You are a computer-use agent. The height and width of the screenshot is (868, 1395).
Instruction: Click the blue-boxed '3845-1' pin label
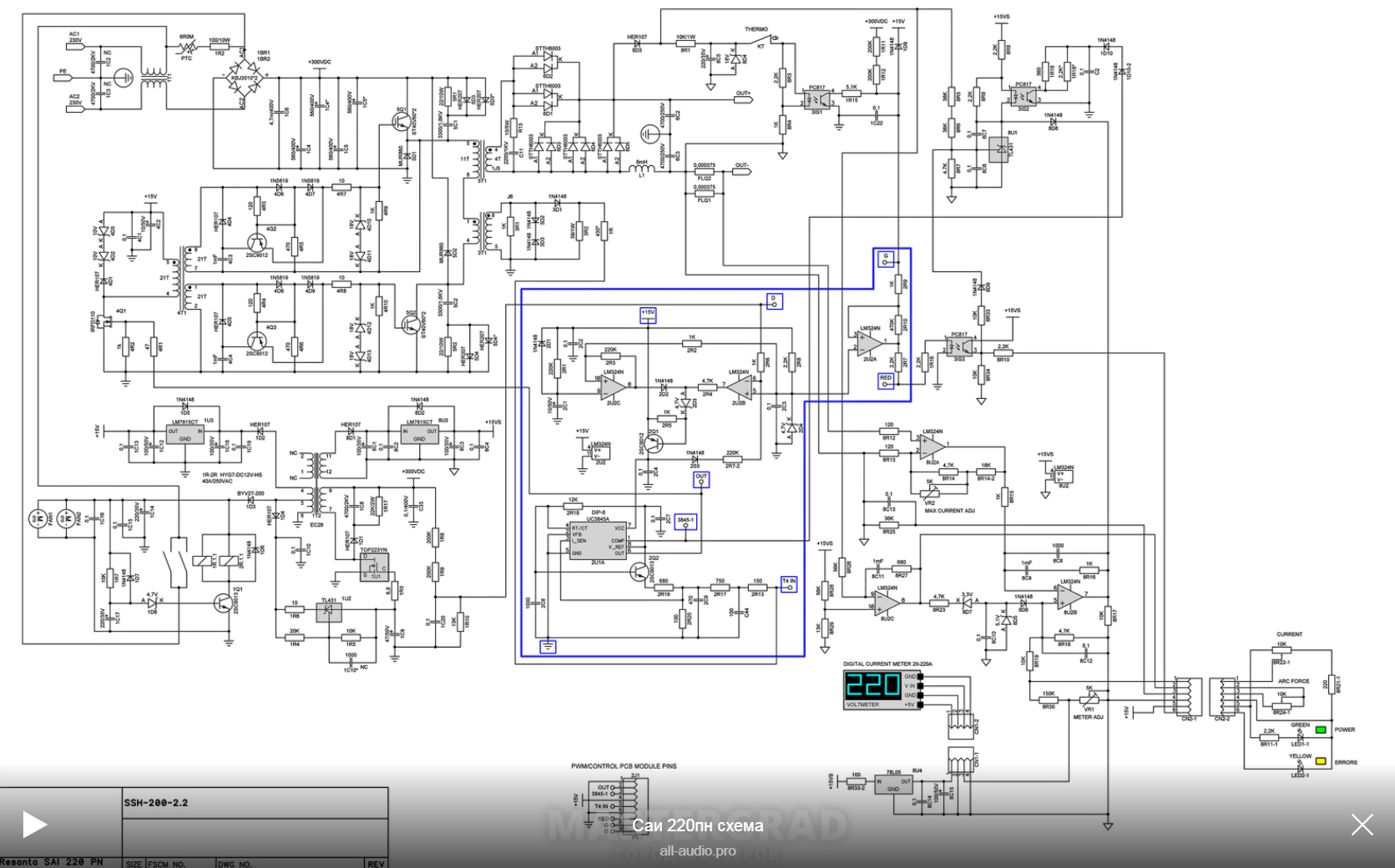tap(685, 522)
